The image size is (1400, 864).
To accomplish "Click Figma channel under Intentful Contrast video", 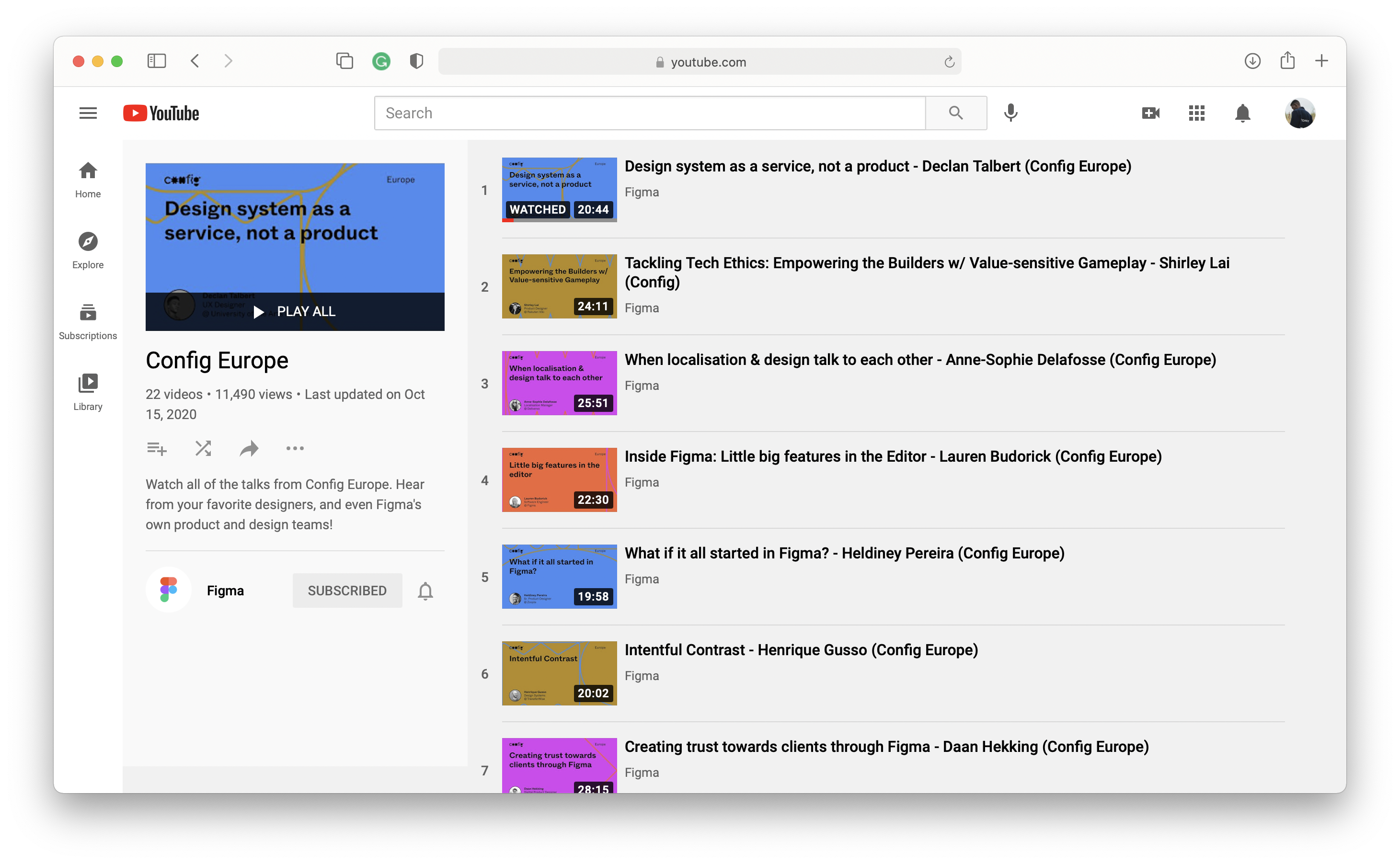I will click(x=642, y=676).
